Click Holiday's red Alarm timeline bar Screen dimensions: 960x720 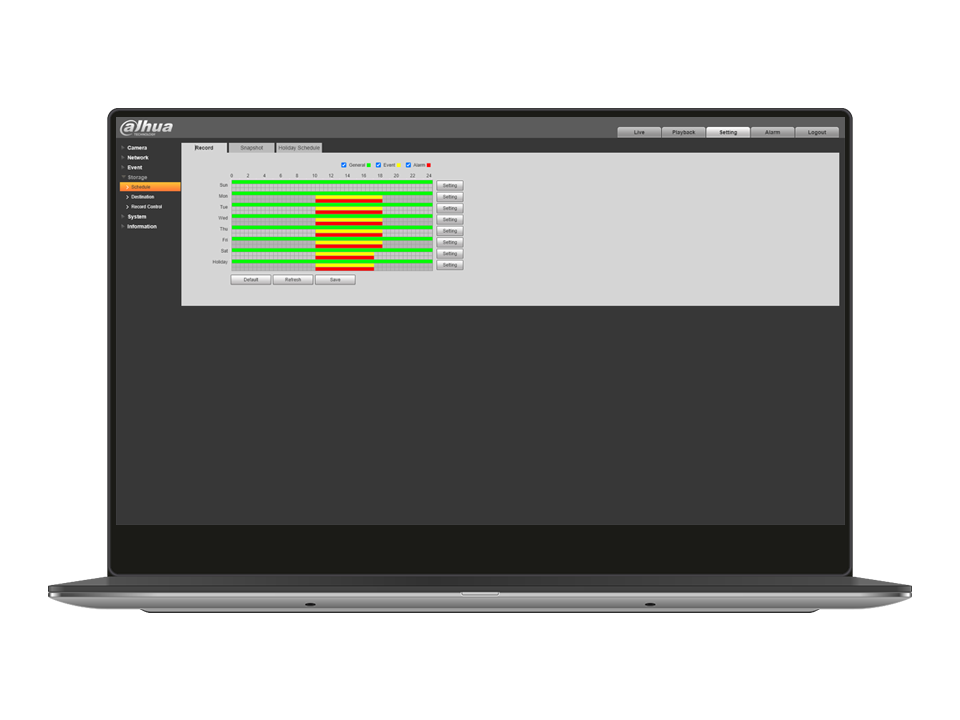click(345, 269)
